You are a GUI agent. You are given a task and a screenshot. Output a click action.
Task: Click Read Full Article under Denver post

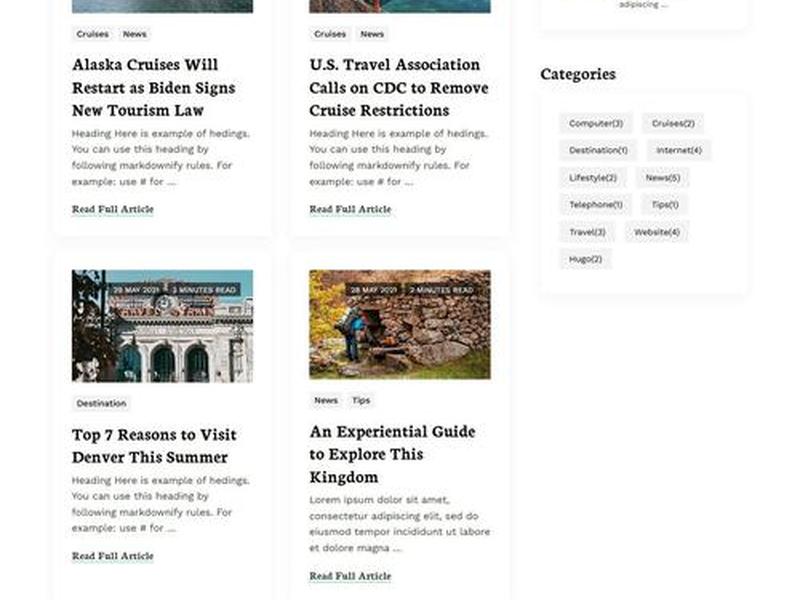113,556
